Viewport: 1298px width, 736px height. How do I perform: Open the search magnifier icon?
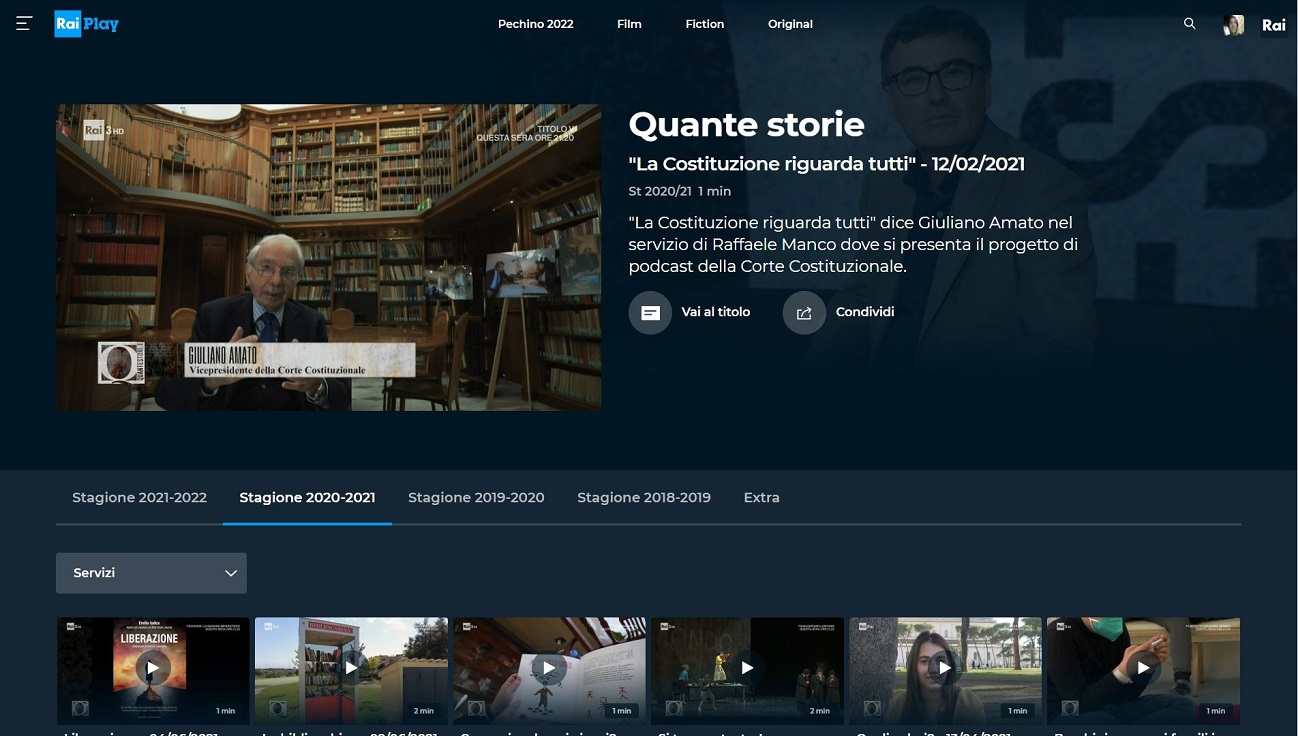click(1189, 24)
